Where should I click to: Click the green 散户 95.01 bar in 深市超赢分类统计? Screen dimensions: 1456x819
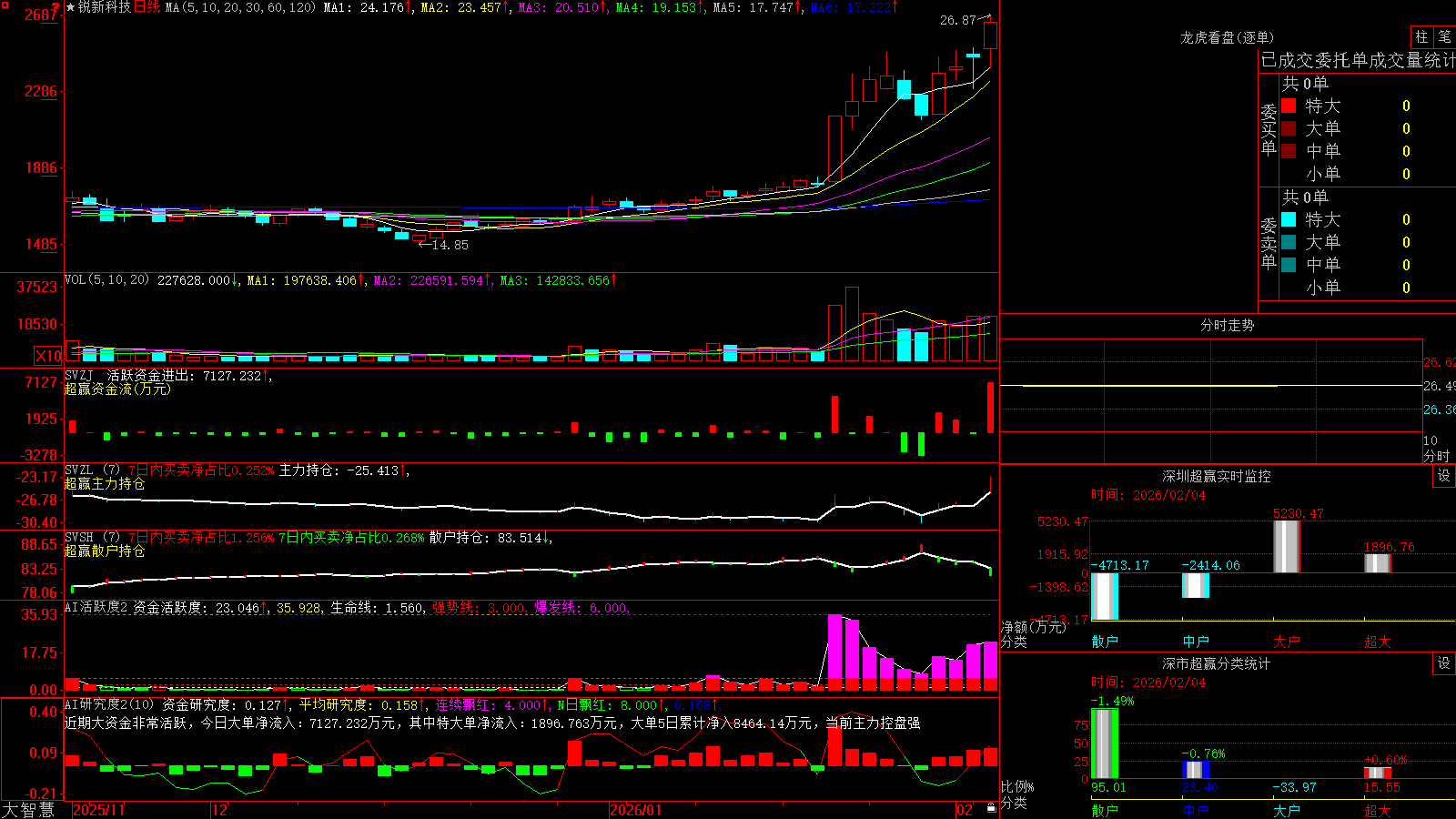[x=1105, y=743]
